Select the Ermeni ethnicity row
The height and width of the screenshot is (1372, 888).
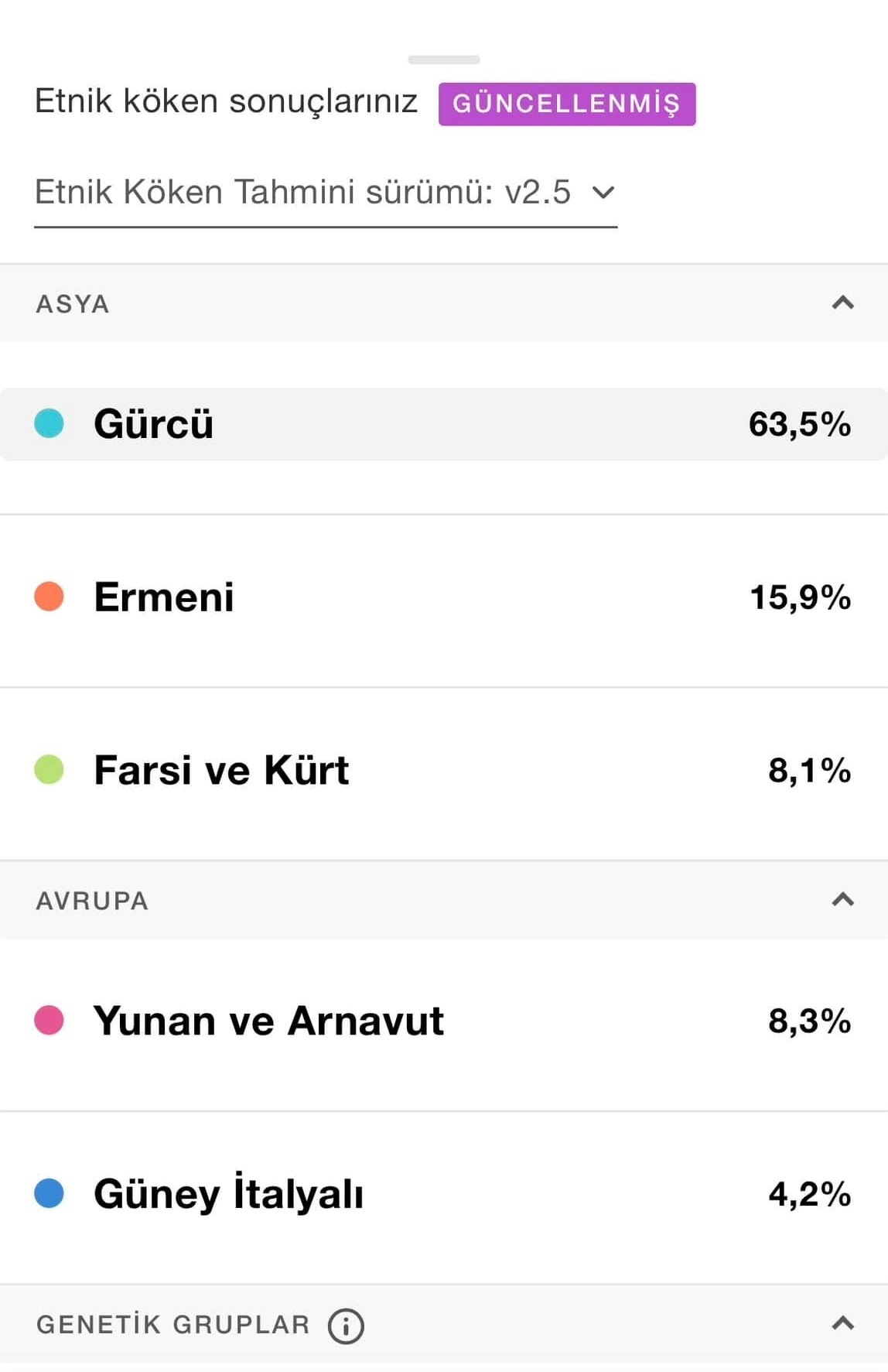(x=444, y=597)
